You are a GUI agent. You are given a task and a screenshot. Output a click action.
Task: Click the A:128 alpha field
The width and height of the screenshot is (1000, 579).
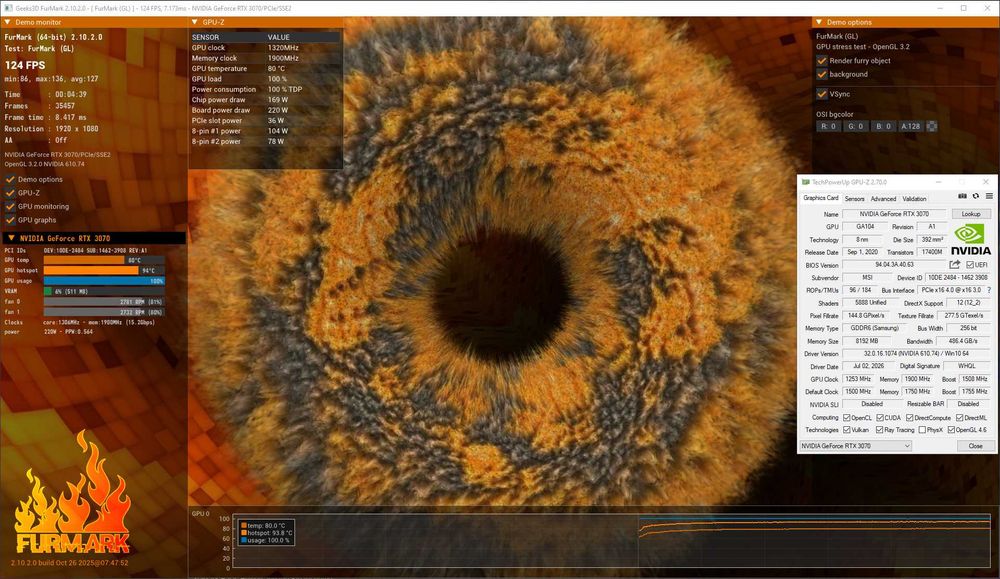[x=911, y=126]
